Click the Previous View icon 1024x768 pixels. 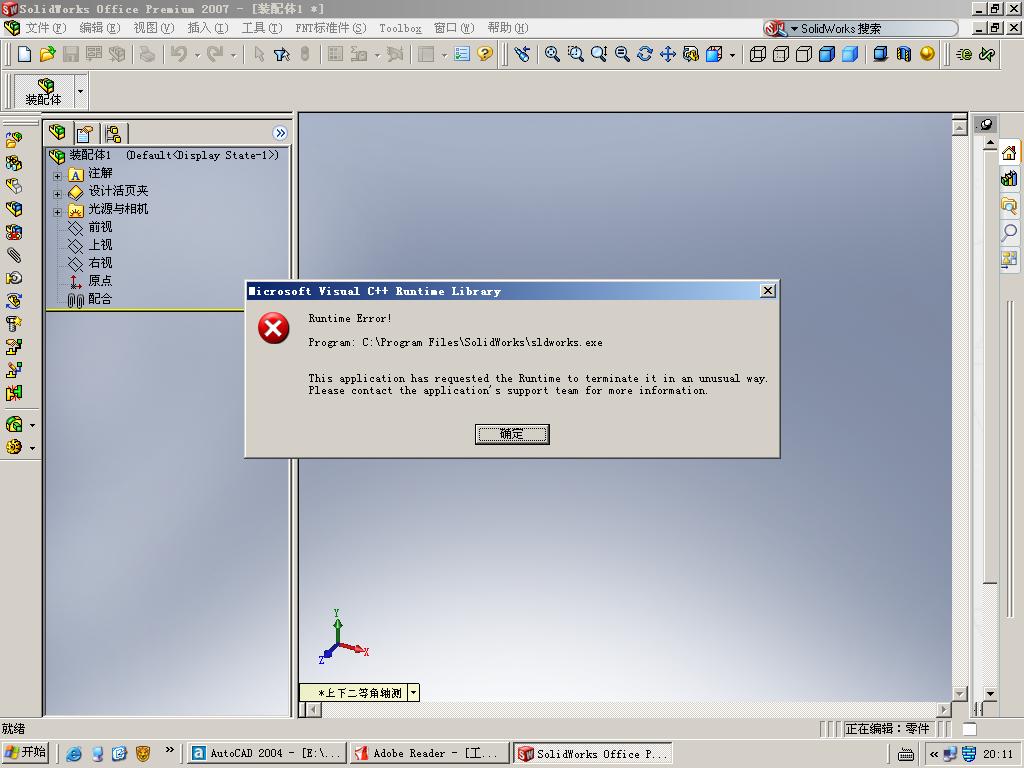[x=522, y=54]
